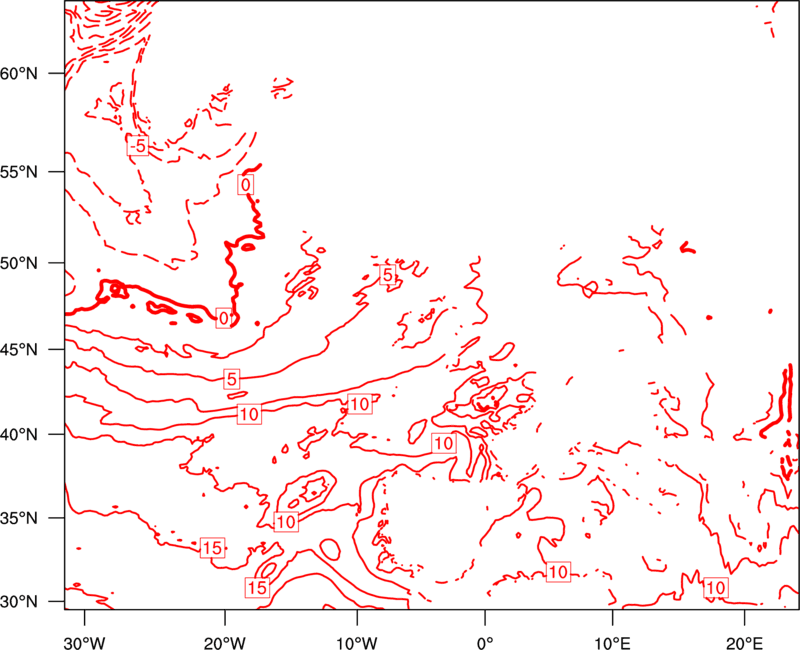Select the 30°W longitude axis label
This screenshot has width=800, height=650.
pyautogui.click(x=85, y=643)
